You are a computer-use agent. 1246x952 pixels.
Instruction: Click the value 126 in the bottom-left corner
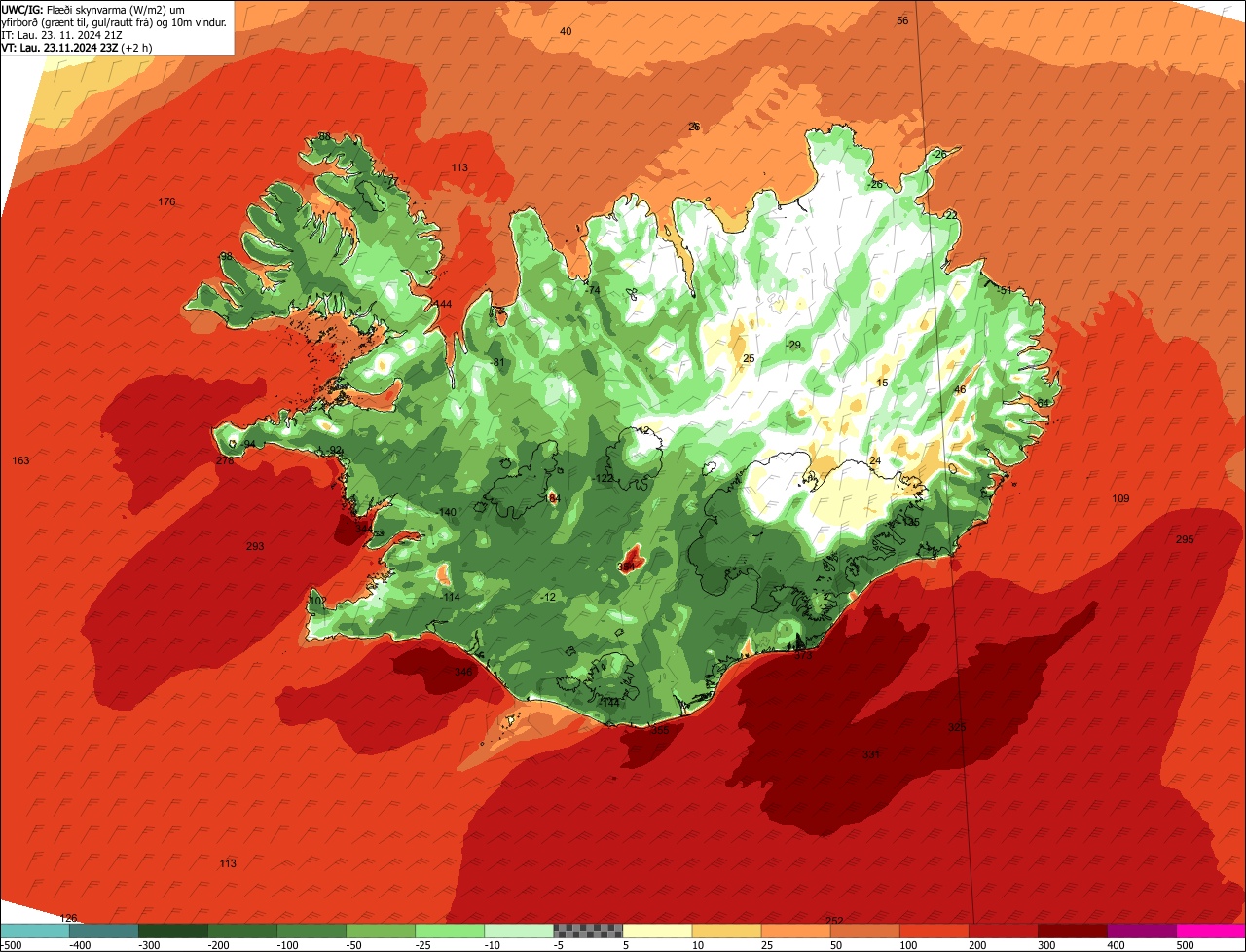point(68,918)
